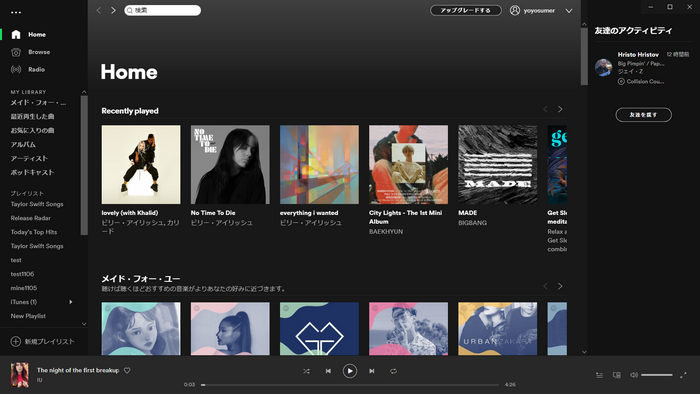Mute the volume speaker icon
The height and width of the screenshot is (394, 700).
click(x=633, y=375)
